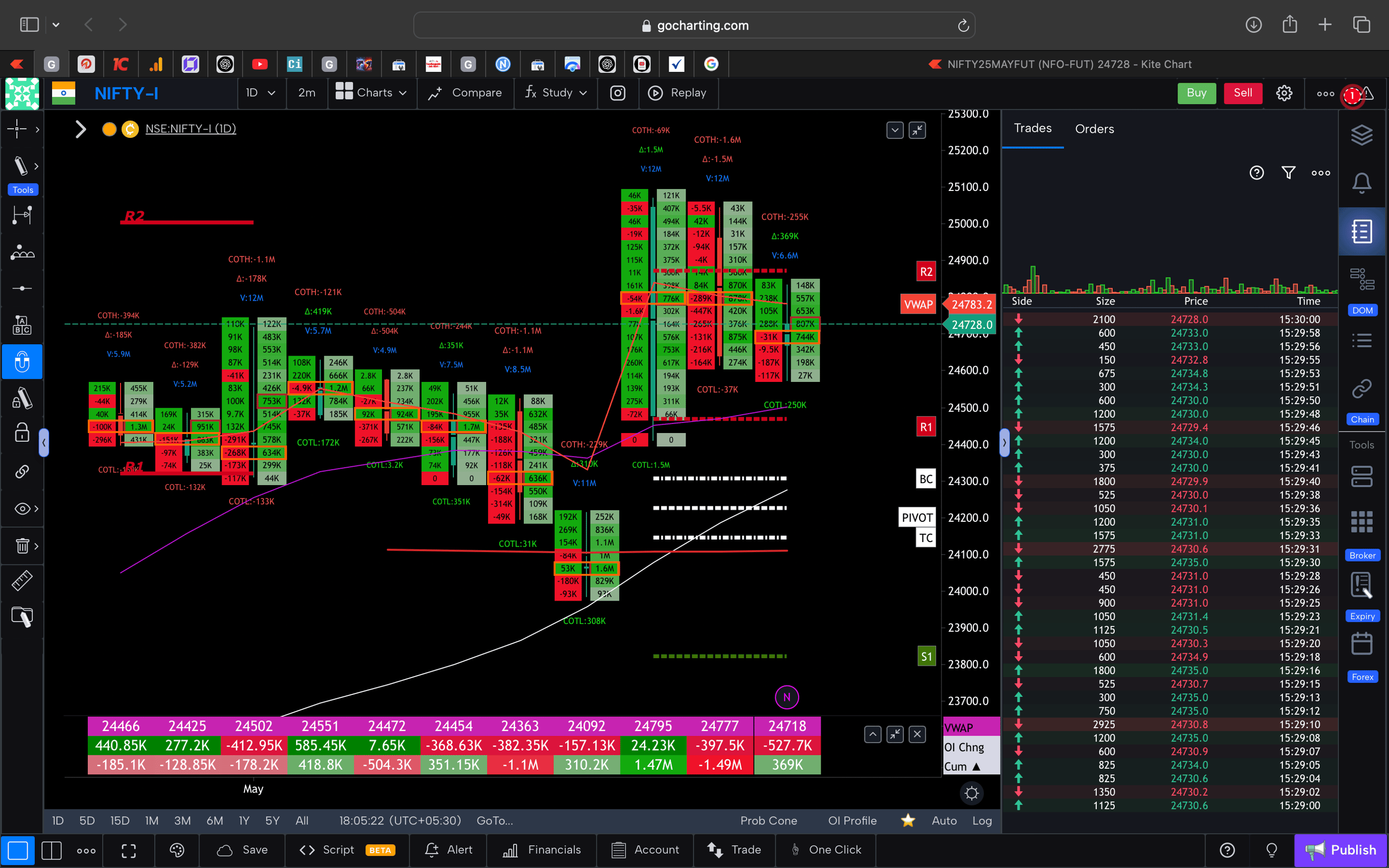Click the alerts bell icon

pyautogui.click(x=1362, y=182)
